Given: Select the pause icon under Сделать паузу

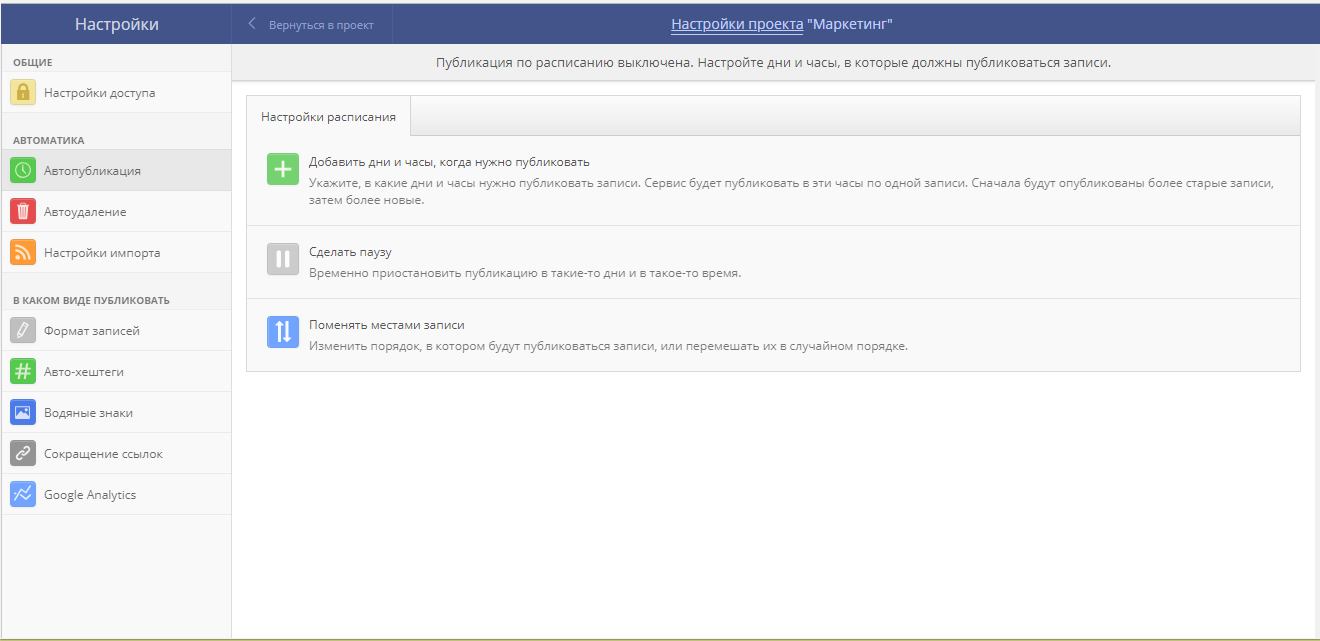Looking at the screenshot, I should pyautogui.click(x=282, y=258).
